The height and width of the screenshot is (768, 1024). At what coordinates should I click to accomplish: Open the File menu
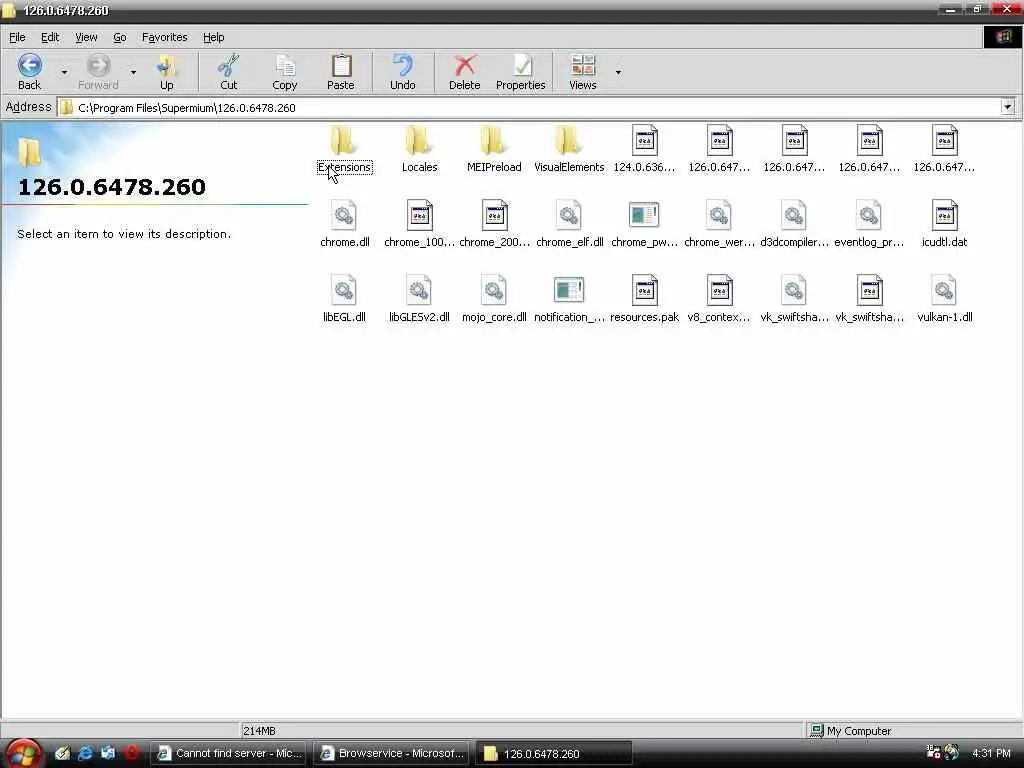point(17,37)
